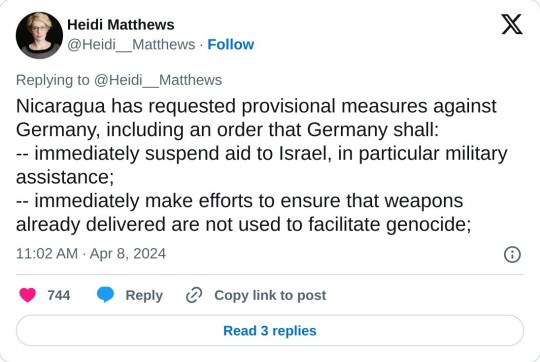This screenshot has width=540, height=362.
Task: Open the @Heidi__Matthews handle beside Follow
Action: click(x=131, y=45)
